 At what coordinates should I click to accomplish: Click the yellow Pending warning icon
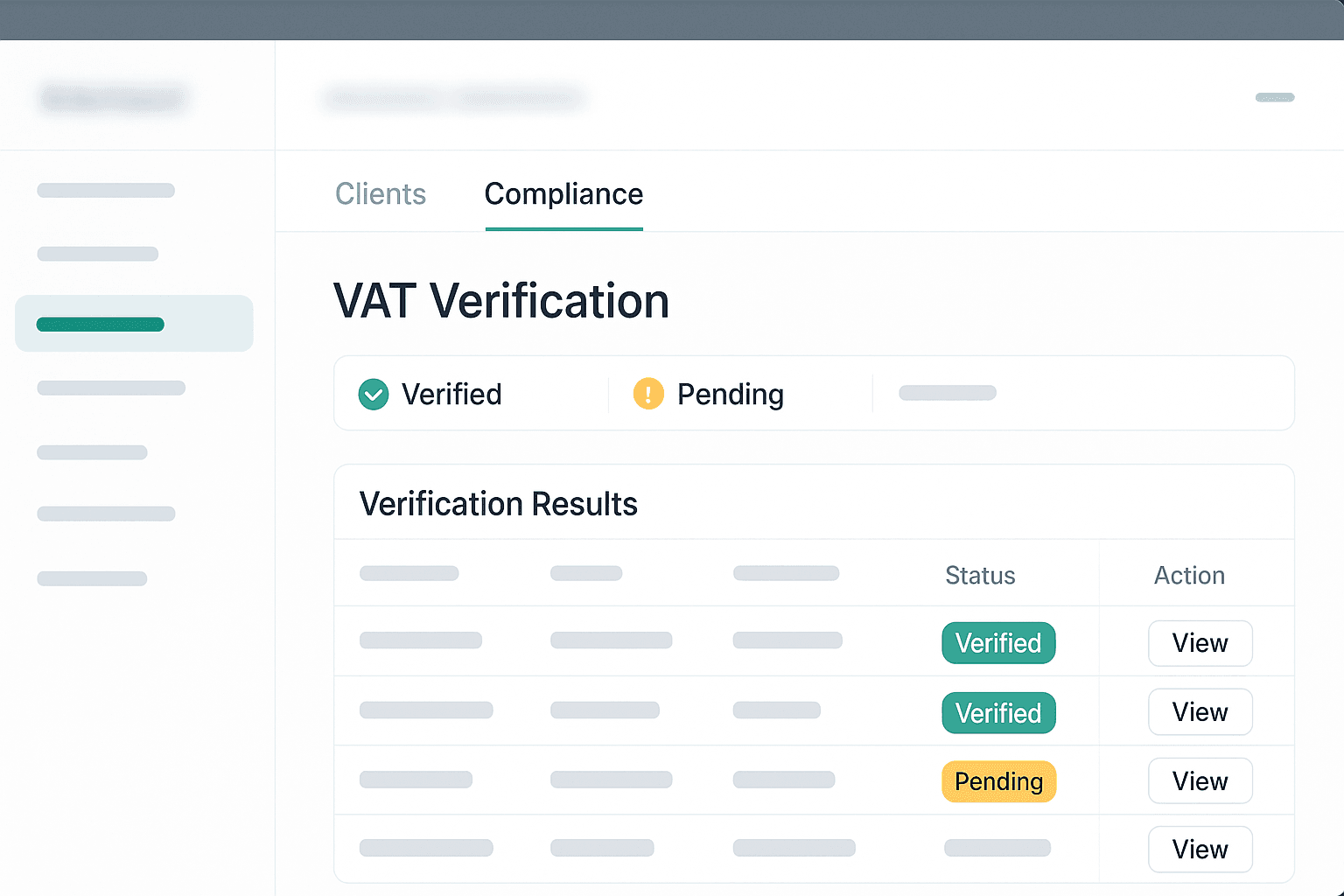647,394
